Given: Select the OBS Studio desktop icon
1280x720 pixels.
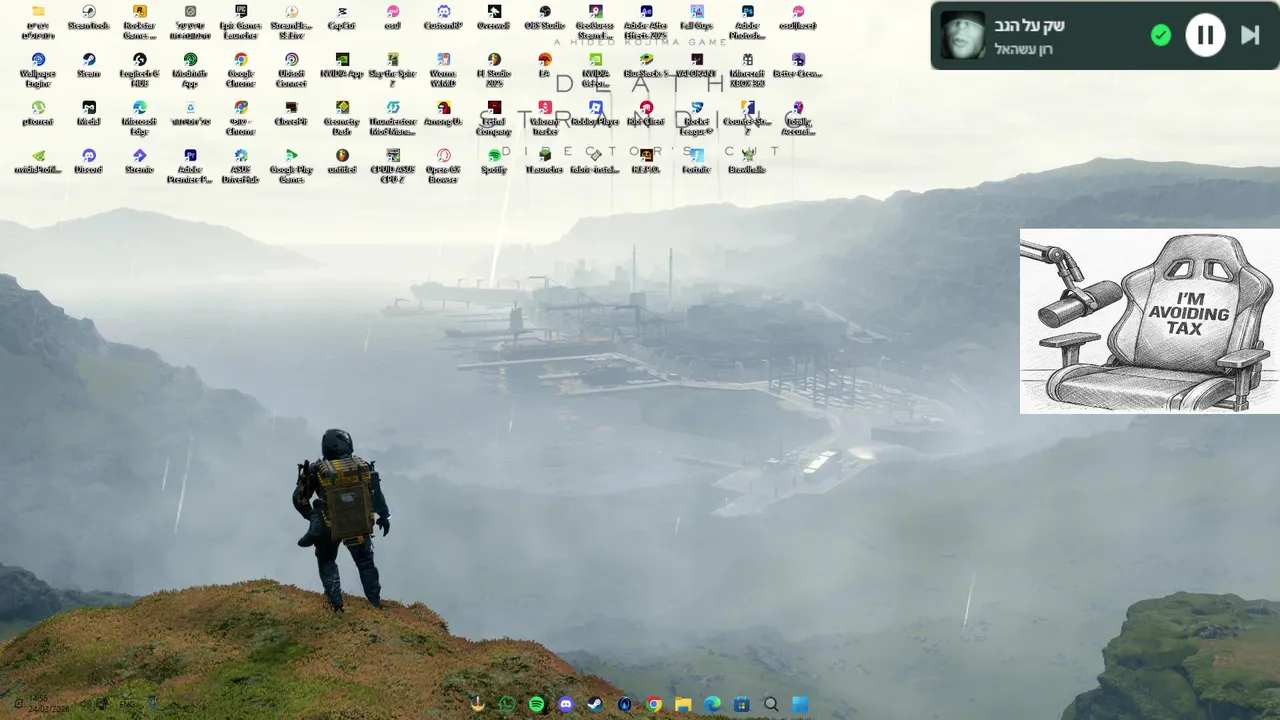Looking at the screenshot, I should (545, 16).
